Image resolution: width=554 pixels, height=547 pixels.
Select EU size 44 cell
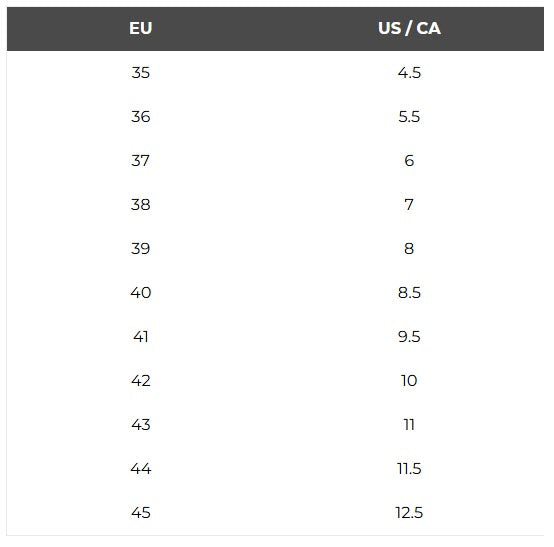(141, 469)
